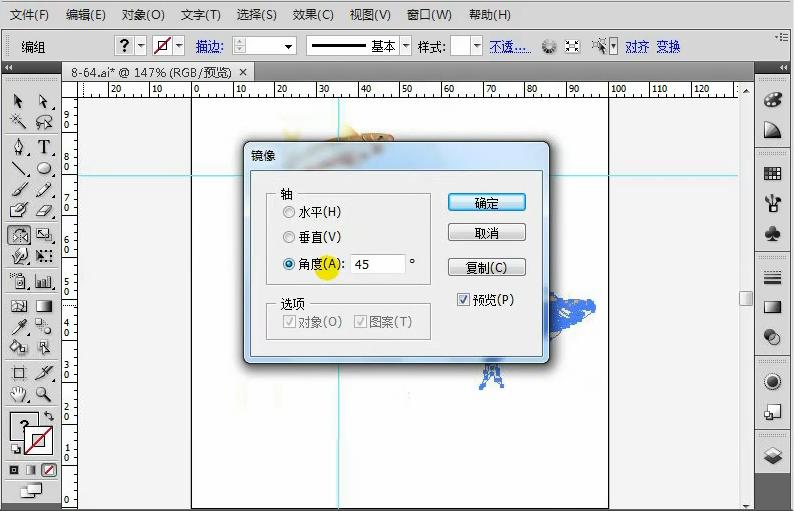The width and height of the screenshot is (794, 511).
Task: Toggle the 对象(O) checkbox
Action: click(x=289, y=322)
